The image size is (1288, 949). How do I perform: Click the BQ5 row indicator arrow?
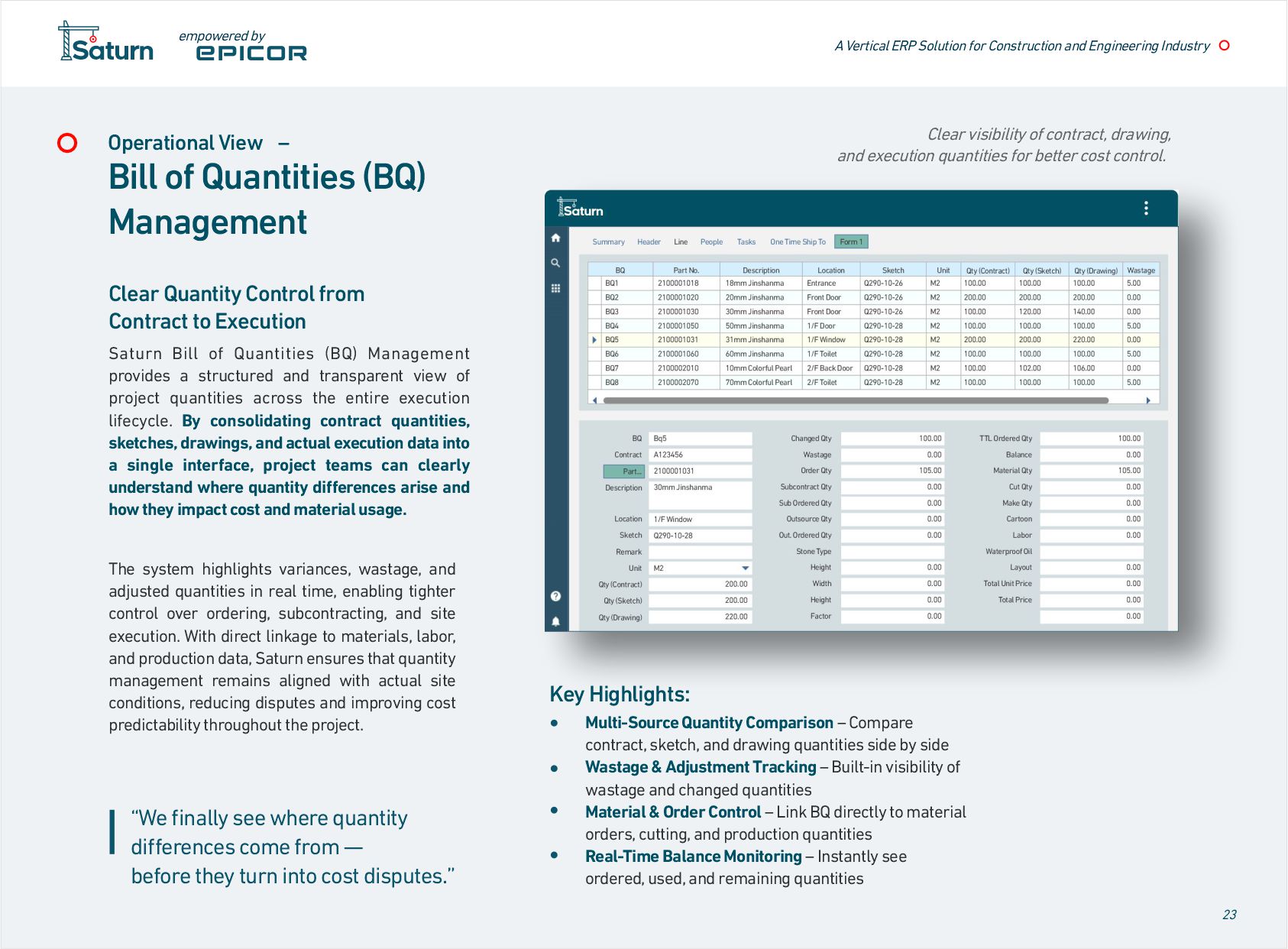click(x=594, y=340)
